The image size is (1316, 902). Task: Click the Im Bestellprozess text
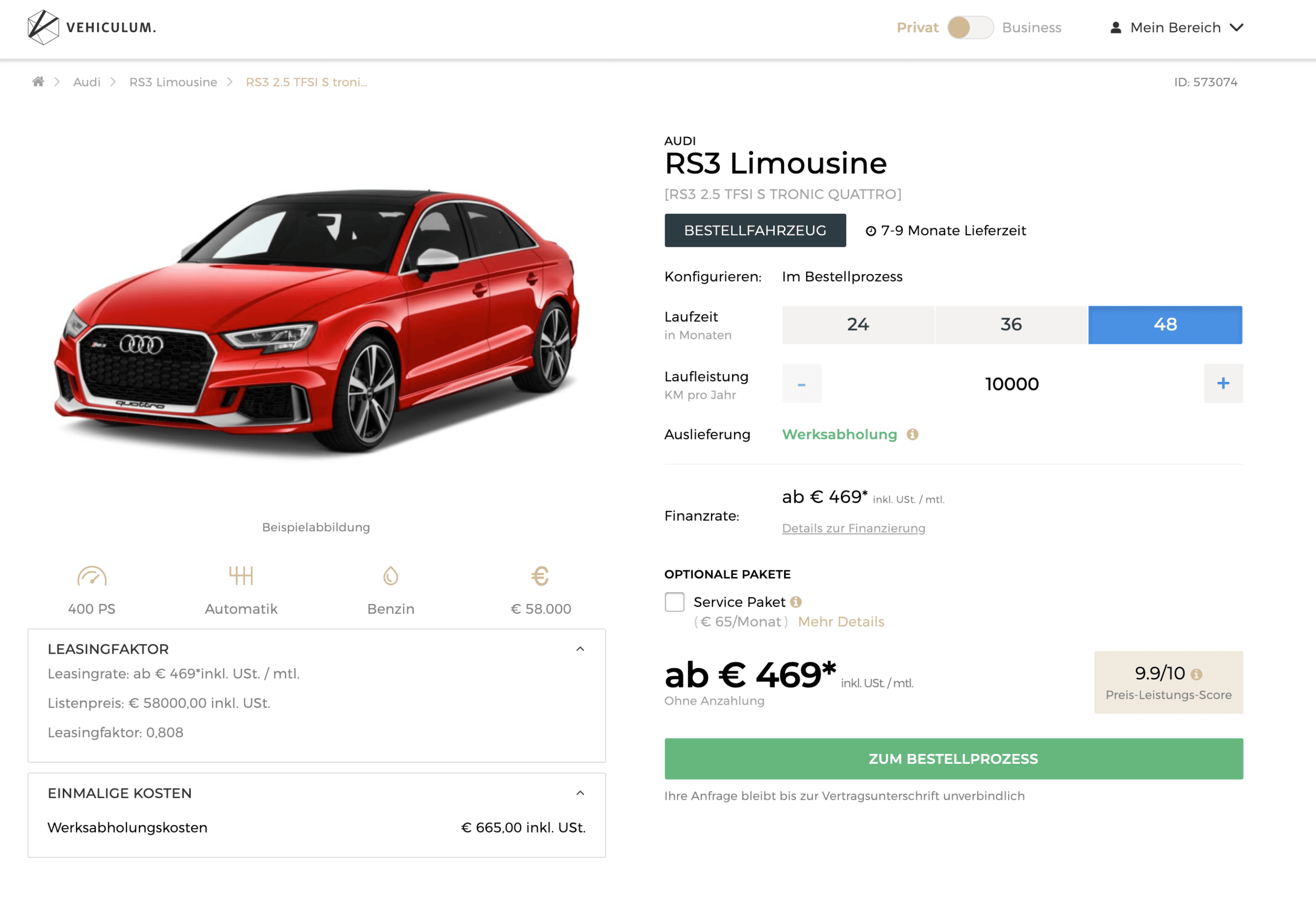(x=842, y=277)
